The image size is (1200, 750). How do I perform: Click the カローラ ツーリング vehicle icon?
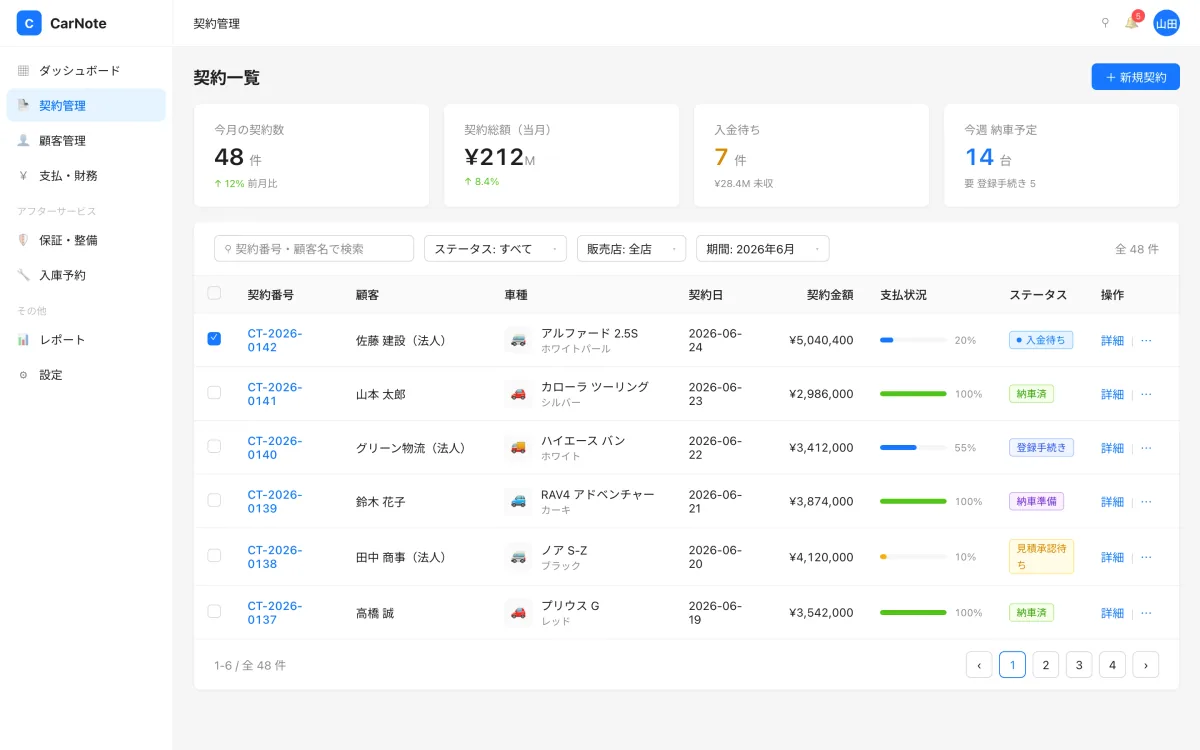pyautogui.click(x=518, y=394)
